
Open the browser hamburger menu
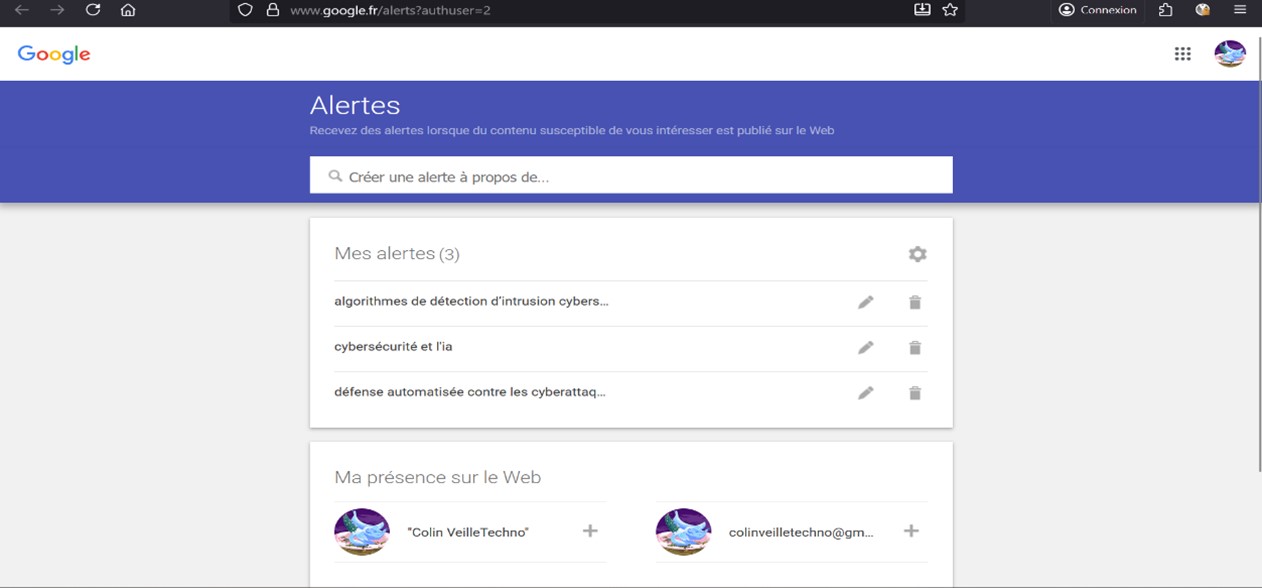point(1240,10)
